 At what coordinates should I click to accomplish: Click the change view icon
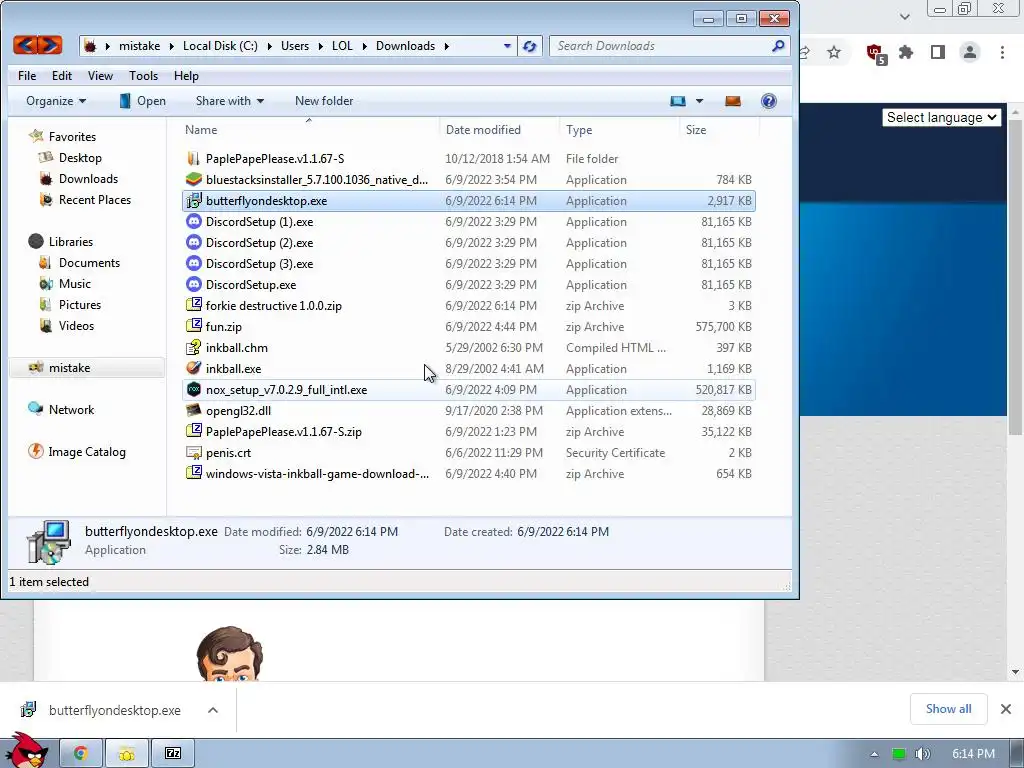pyautogui.click(x=678, y=101)
